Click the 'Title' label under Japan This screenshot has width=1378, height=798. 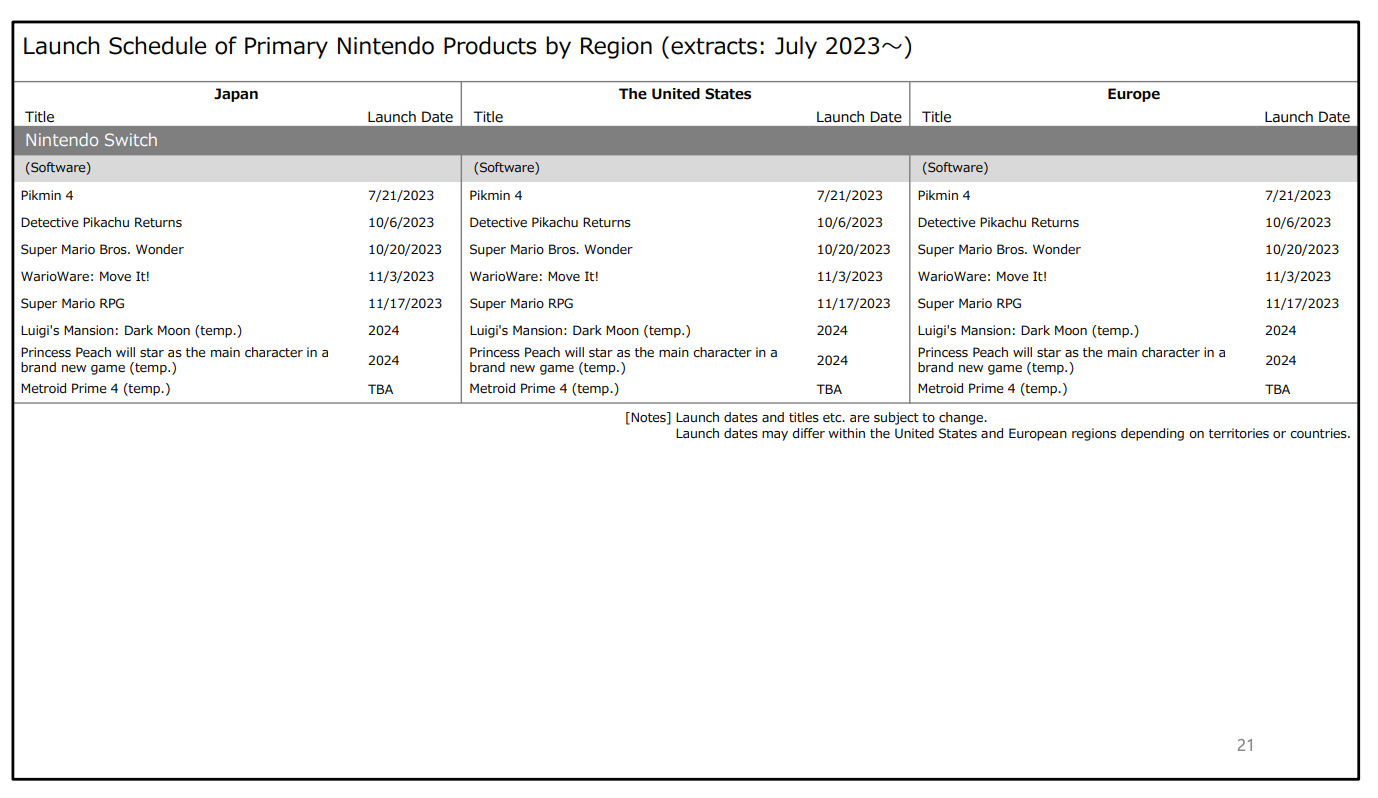(x=40, y=117)
